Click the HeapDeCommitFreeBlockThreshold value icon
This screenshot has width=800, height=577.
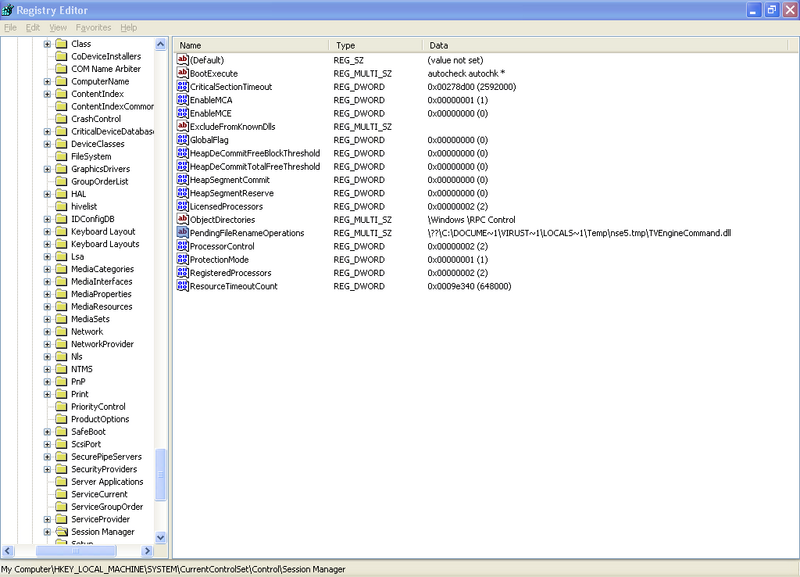[x=183, y=153]
